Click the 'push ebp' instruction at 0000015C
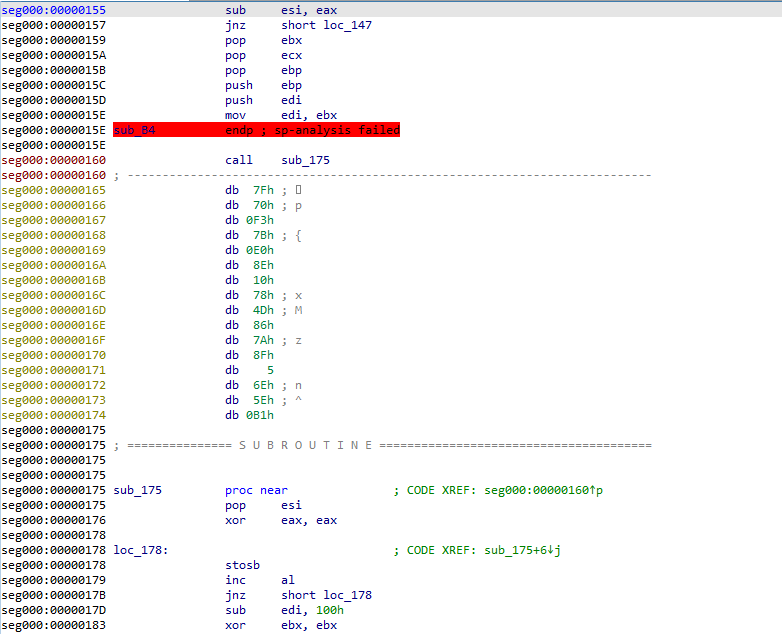This screenshot has height=634, width=782. 263,85
